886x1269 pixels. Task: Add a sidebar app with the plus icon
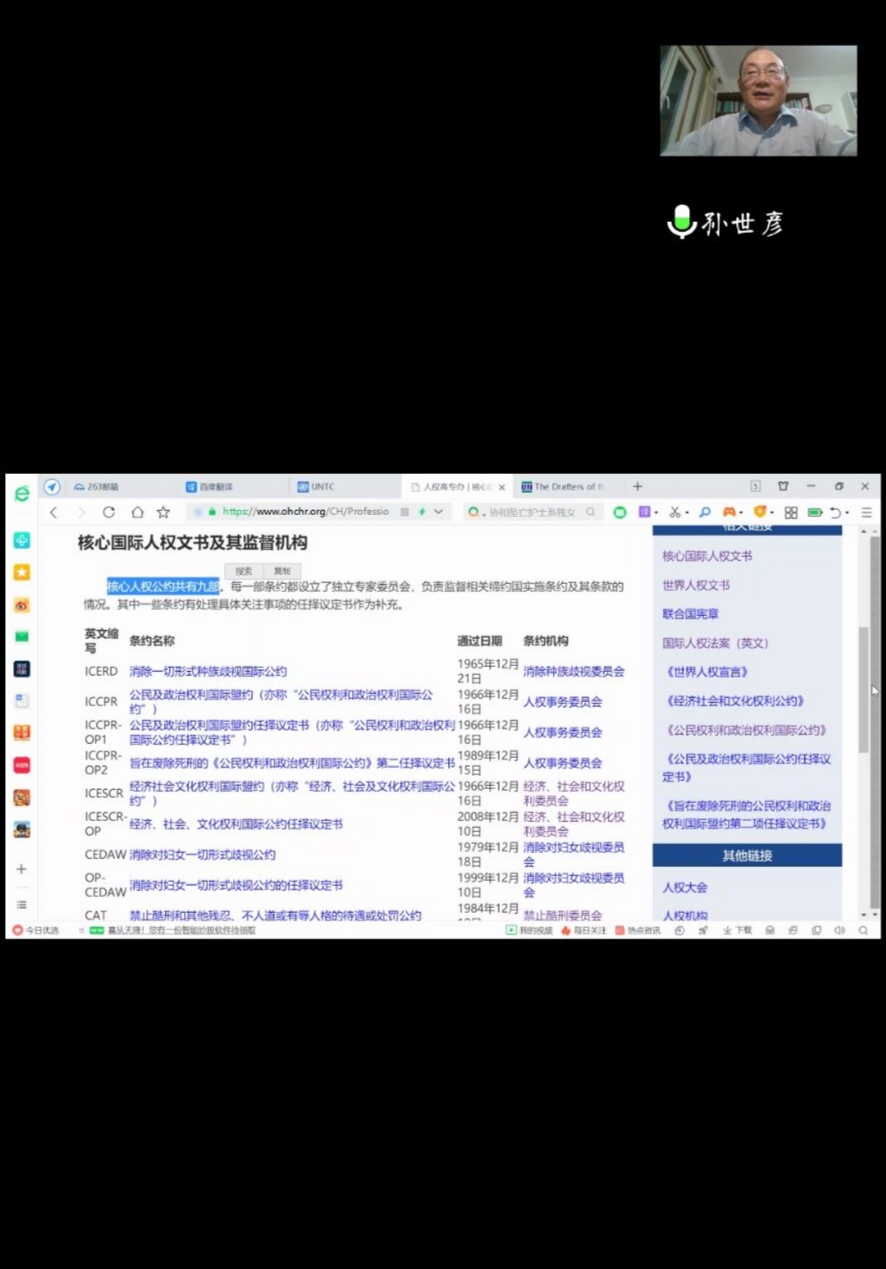(x=21, y=869)
